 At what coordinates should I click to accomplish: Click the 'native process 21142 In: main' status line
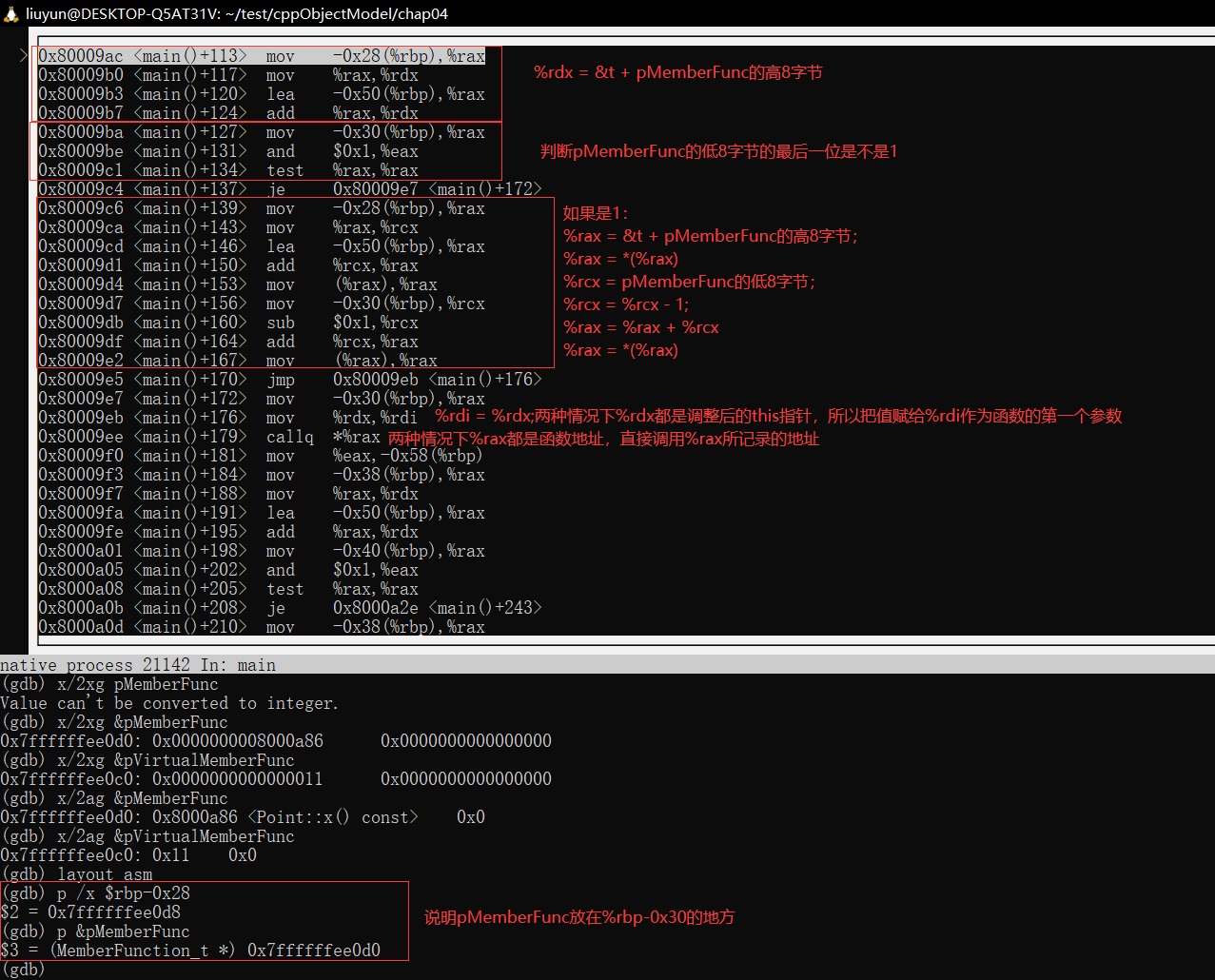(138, 665)
